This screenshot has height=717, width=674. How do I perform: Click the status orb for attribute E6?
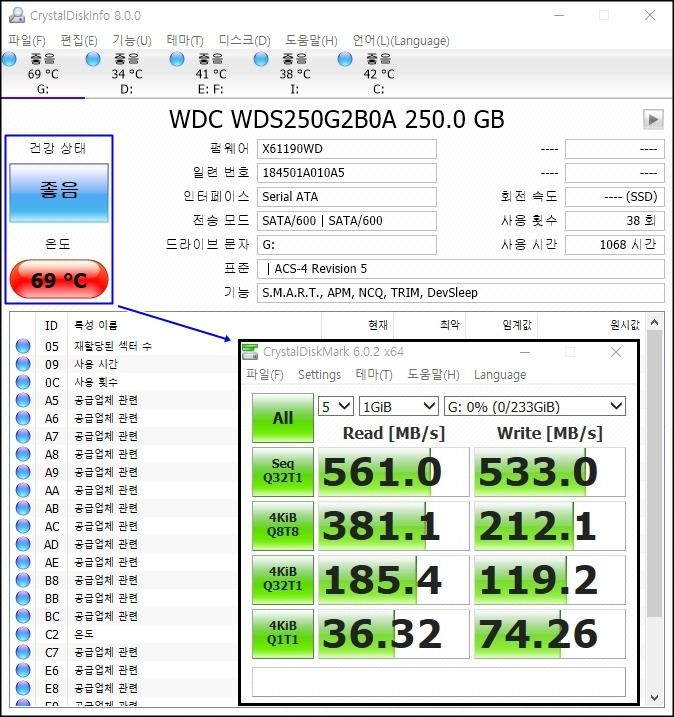tap(23, 670)
